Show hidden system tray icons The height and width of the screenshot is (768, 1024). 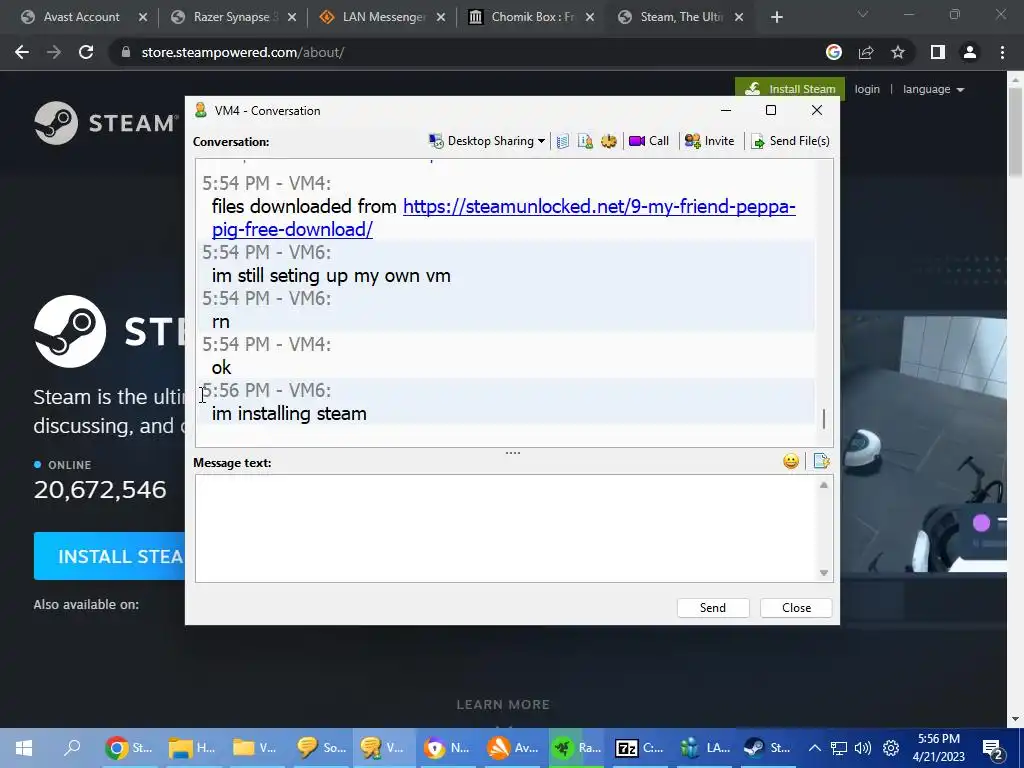(x=814, y=748)
